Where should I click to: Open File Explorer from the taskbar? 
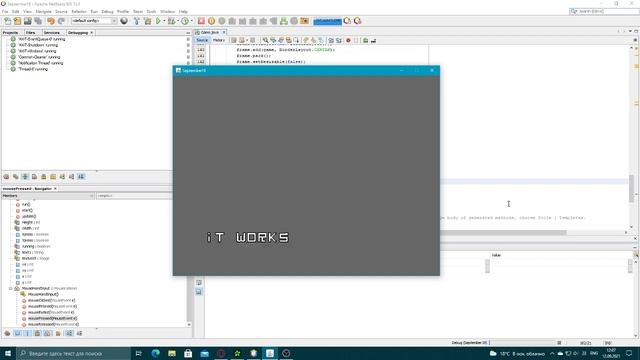[x=172, y=353]
